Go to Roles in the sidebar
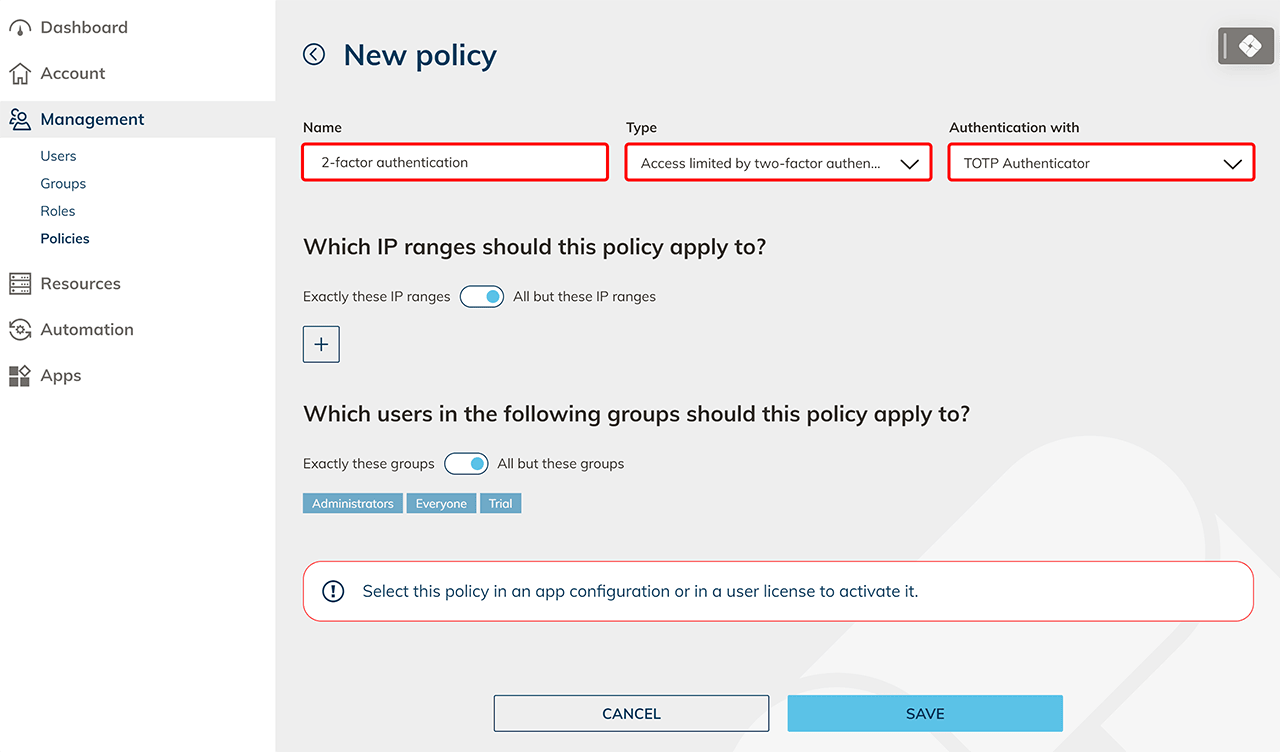 [x=58, y=211]
